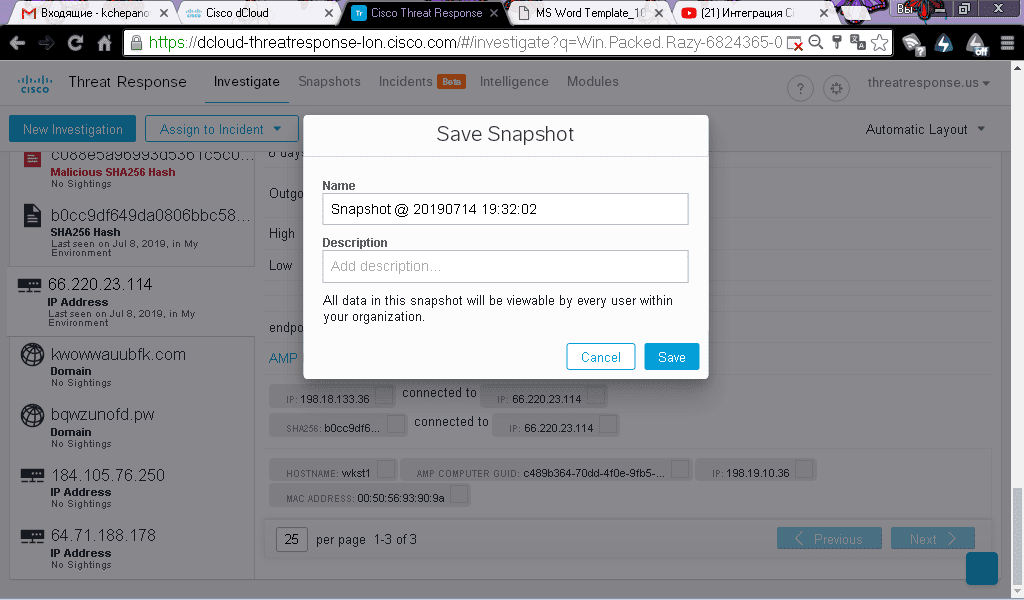Select the kwowwauubfk.com domain entry
This screenshot has width=1024, height=600.
(x=131, y=367)
